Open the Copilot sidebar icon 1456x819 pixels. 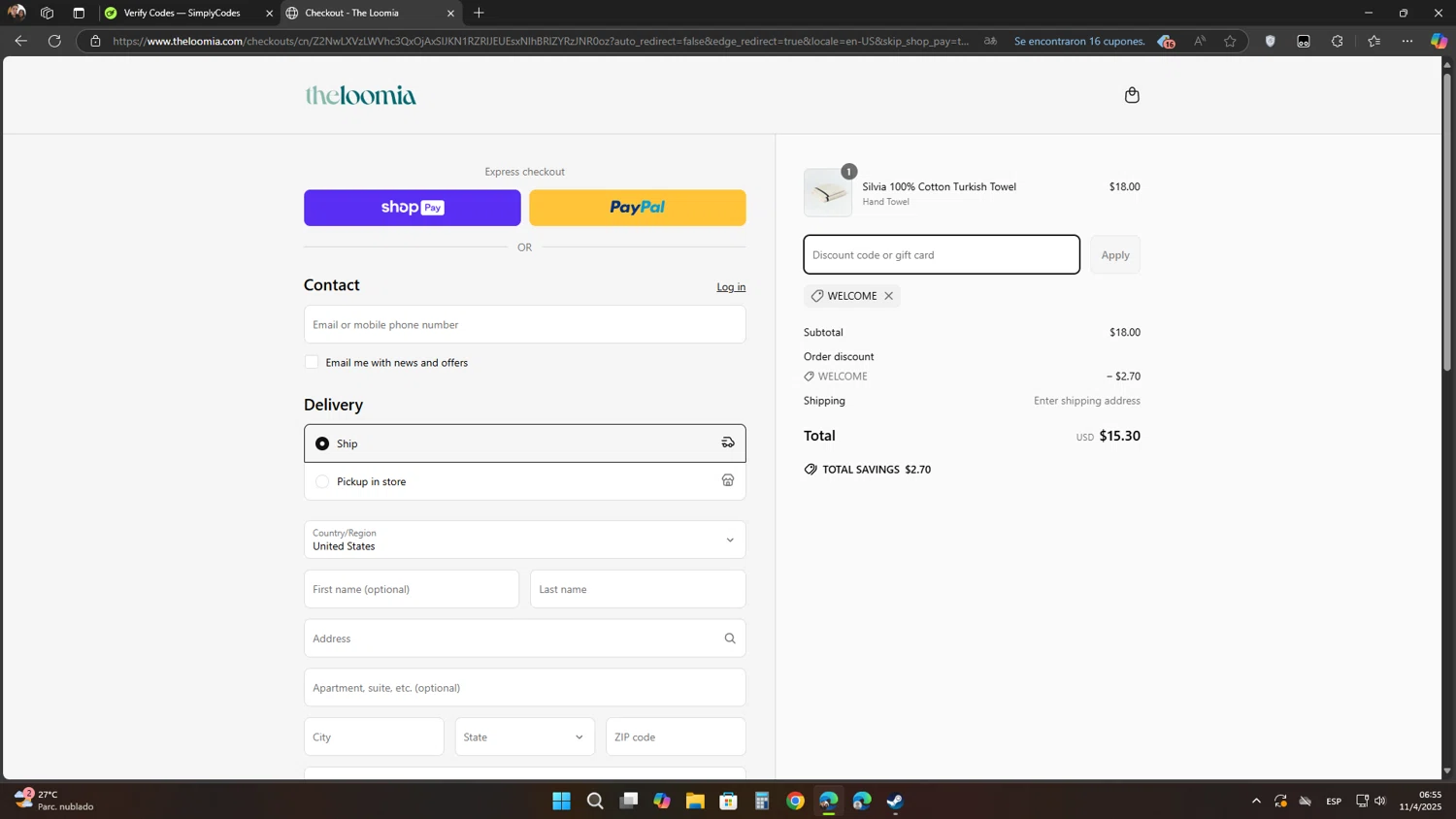point(1439,41)
